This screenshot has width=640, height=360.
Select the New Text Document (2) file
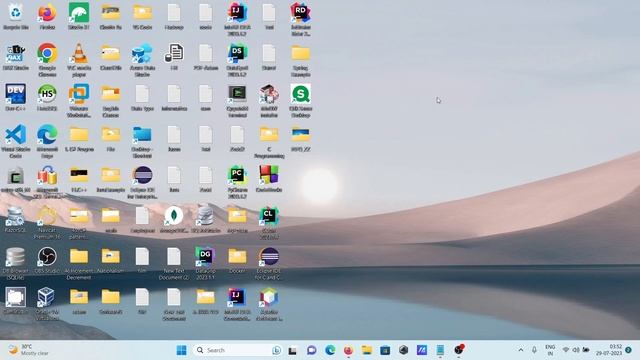174,263
